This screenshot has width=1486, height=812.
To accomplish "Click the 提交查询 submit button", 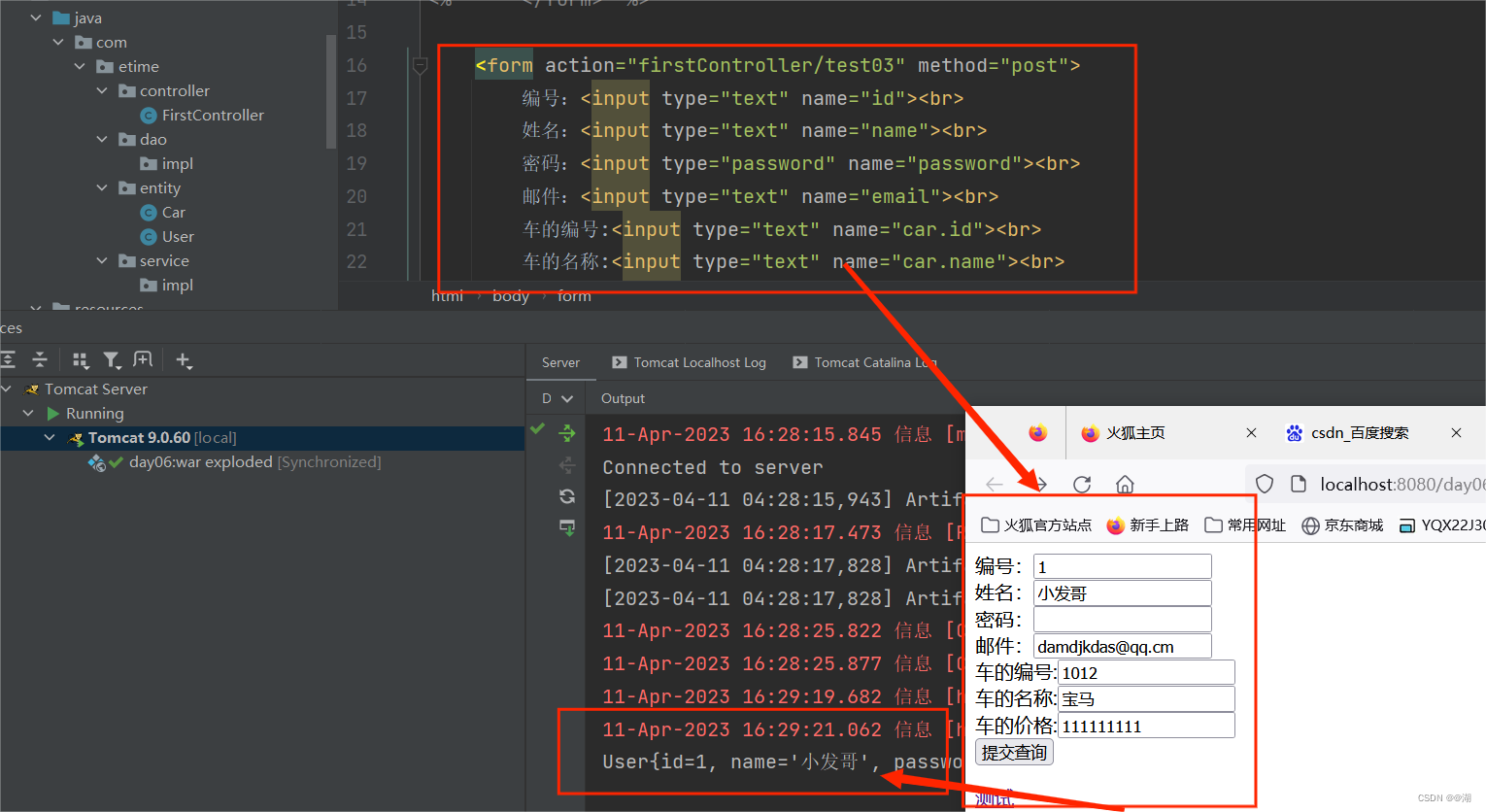I will click(1014, 752).
